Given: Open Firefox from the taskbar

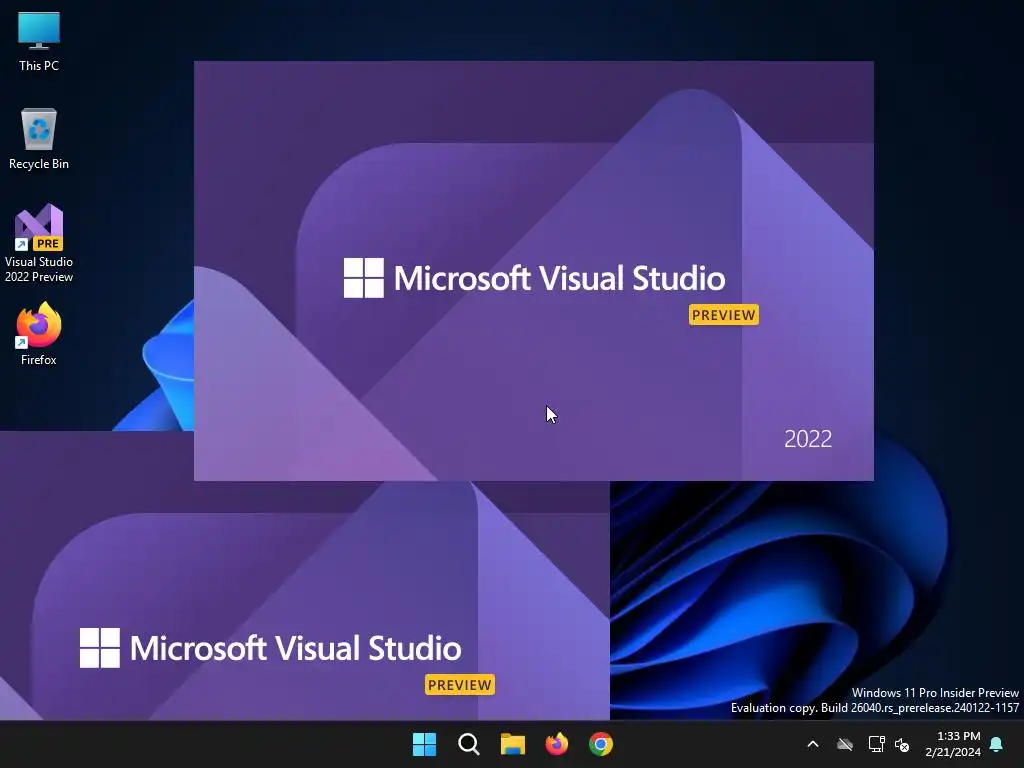Looking at the screenshot, I should click(x=556, y=744).
